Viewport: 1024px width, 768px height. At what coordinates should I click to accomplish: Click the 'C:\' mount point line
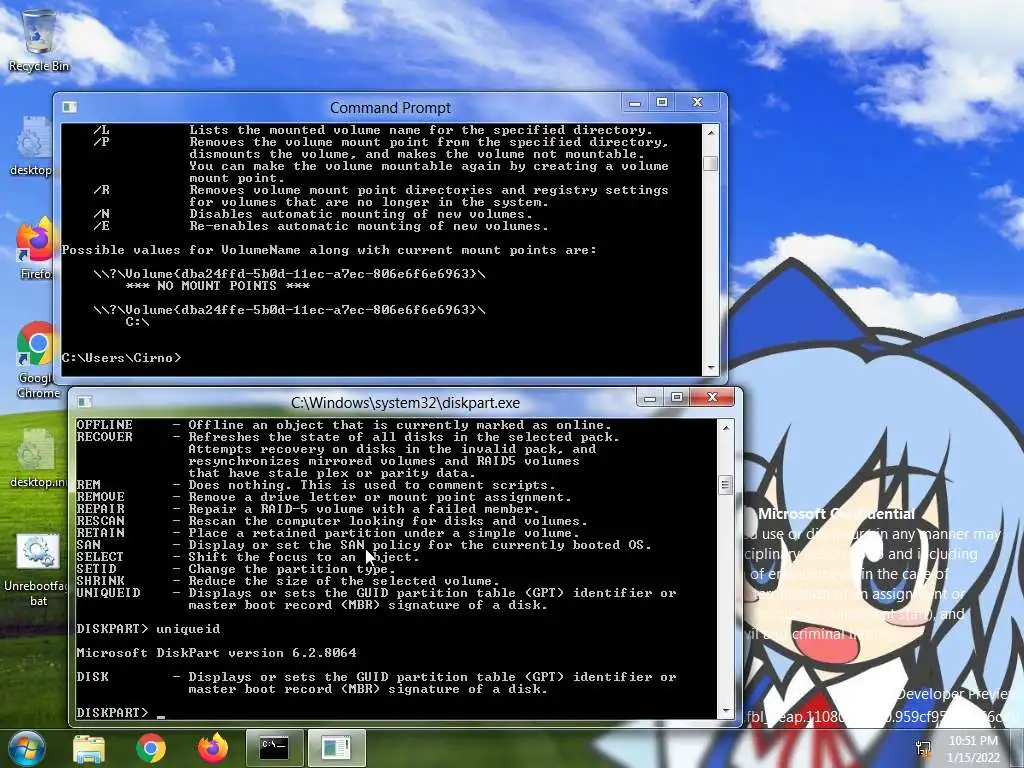click(137, 322)
